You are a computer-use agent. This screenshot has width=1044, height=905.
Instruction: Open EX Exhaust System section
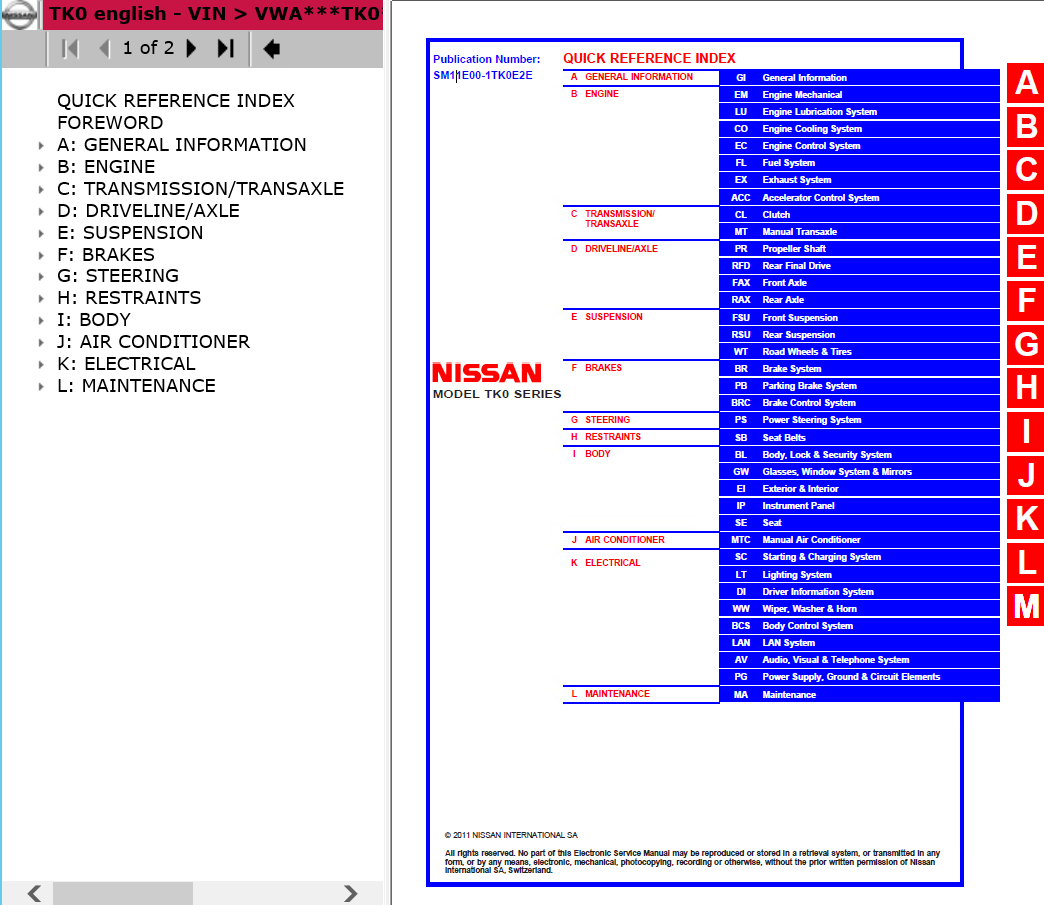click(x=860, y=180)
